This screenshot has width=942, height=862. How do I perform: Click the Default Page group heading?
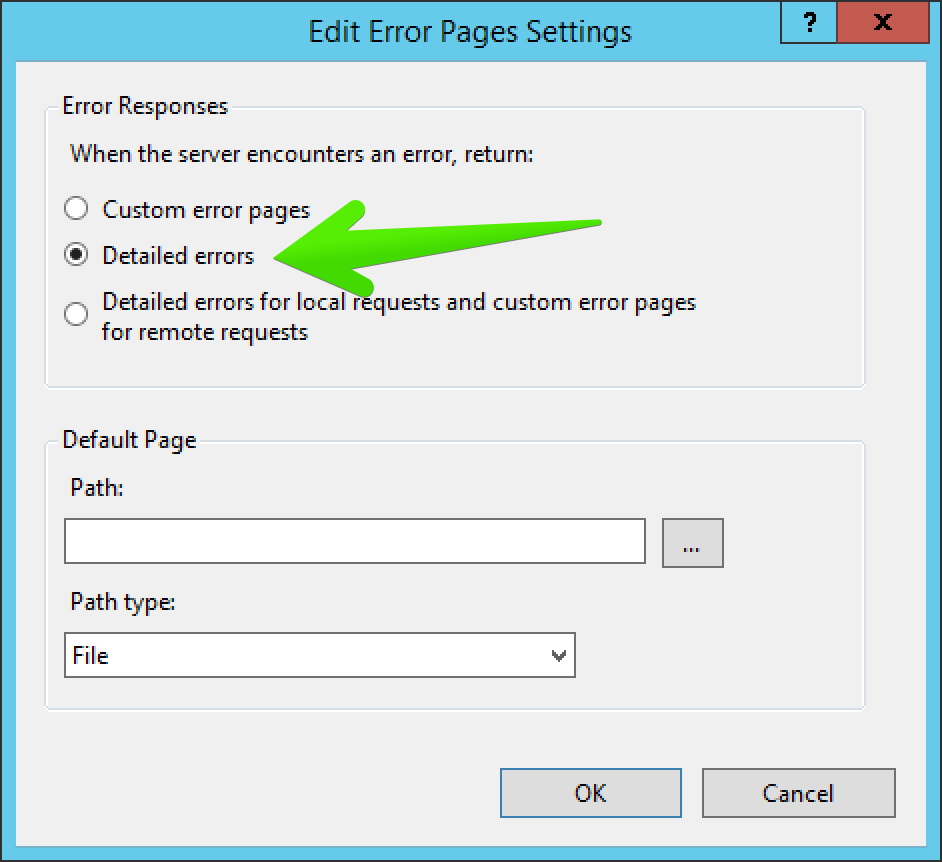(x=129, y=440)
